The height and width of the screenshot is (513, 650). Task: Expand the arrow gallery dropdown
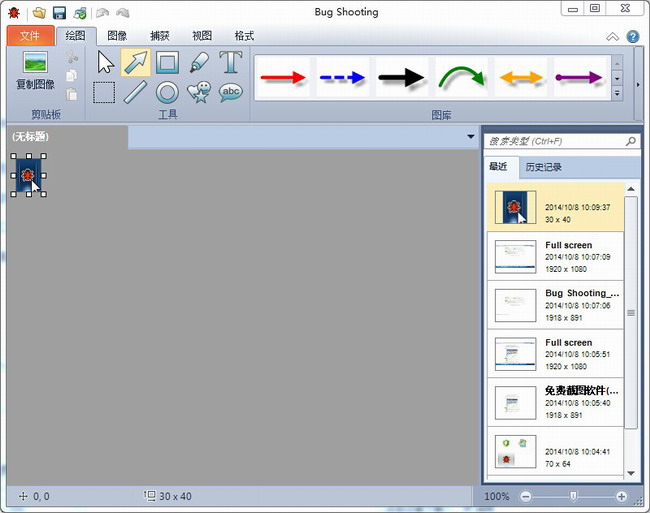tap(617, 94)
